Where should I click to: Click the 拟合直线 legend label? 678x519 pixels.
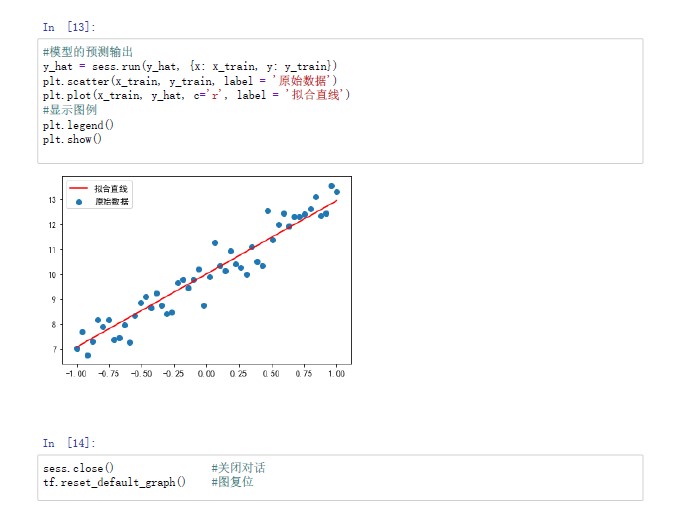[112, 189]
